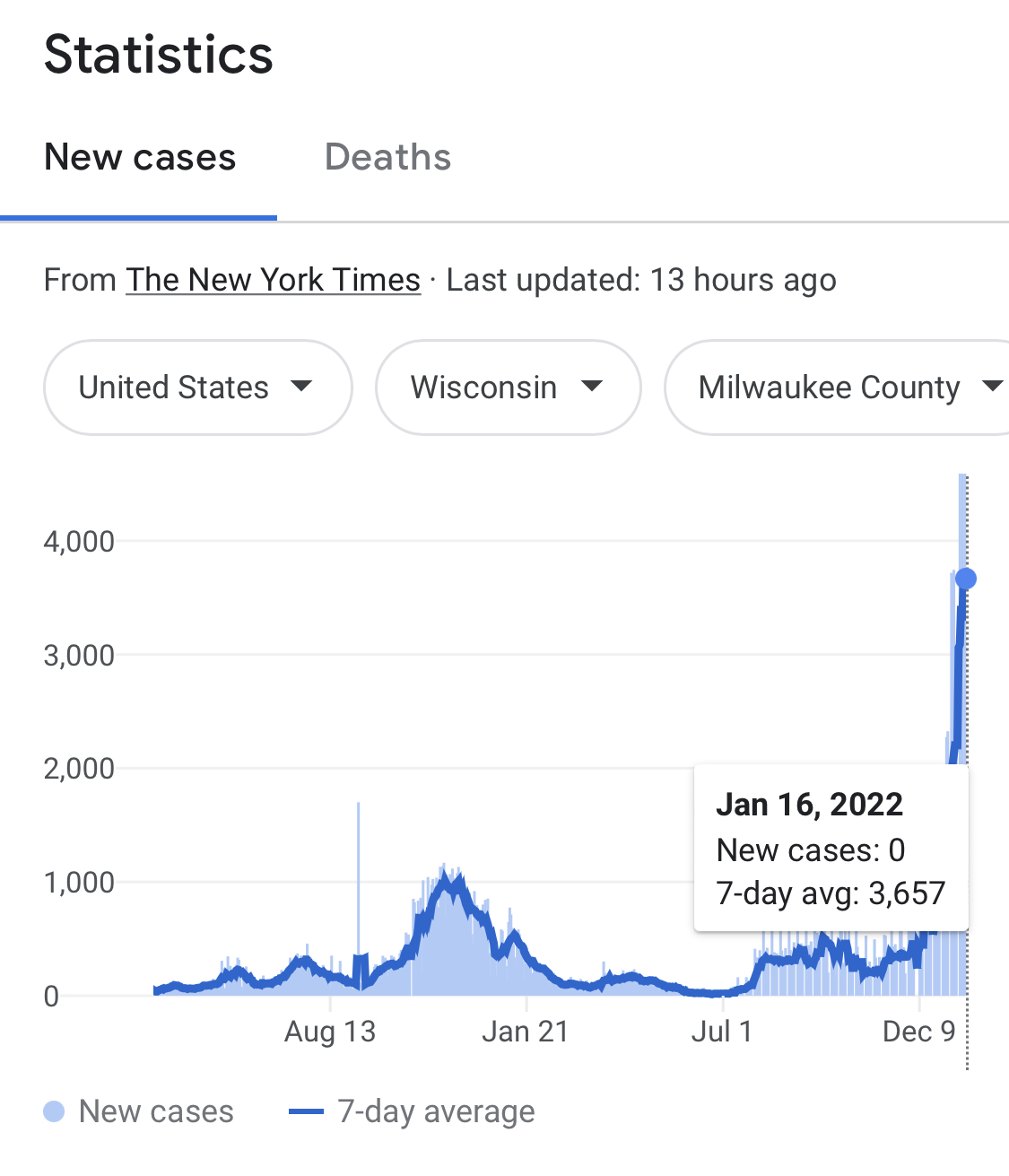Click the Statistics heading
The width and height of the screenshot is (1009, 1176).
click(159, 54)
